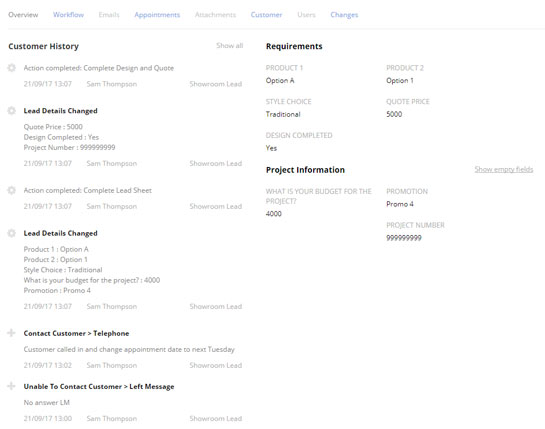The width and height of the screenshot is (545, 429).
Task: Open the Emails tab
Action: click(109, 15)
